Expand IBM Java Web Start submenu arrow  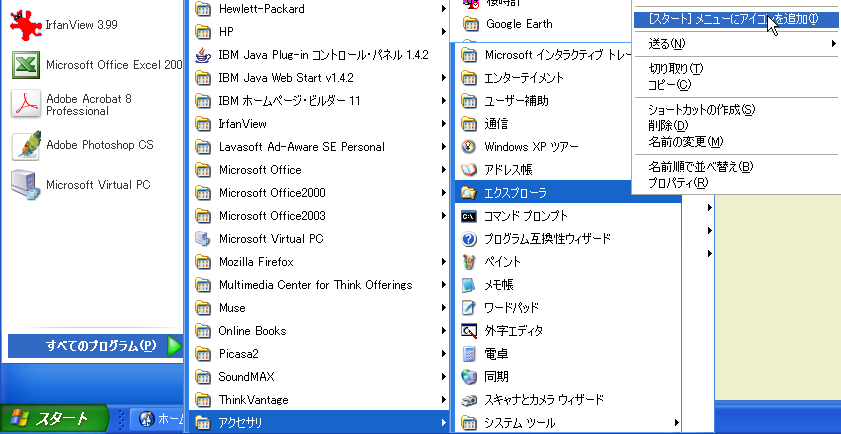[444, 78]
